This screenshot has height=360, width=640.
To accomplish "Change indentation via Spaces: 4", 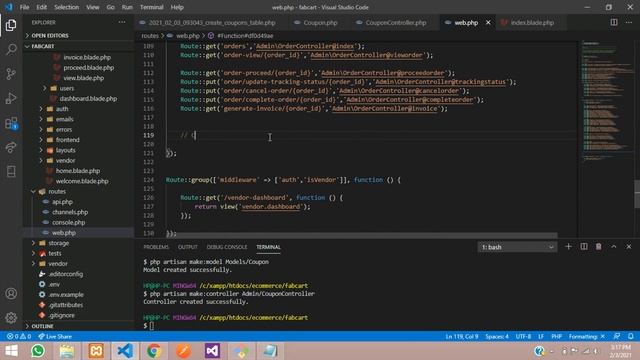I will pos(497,336).
